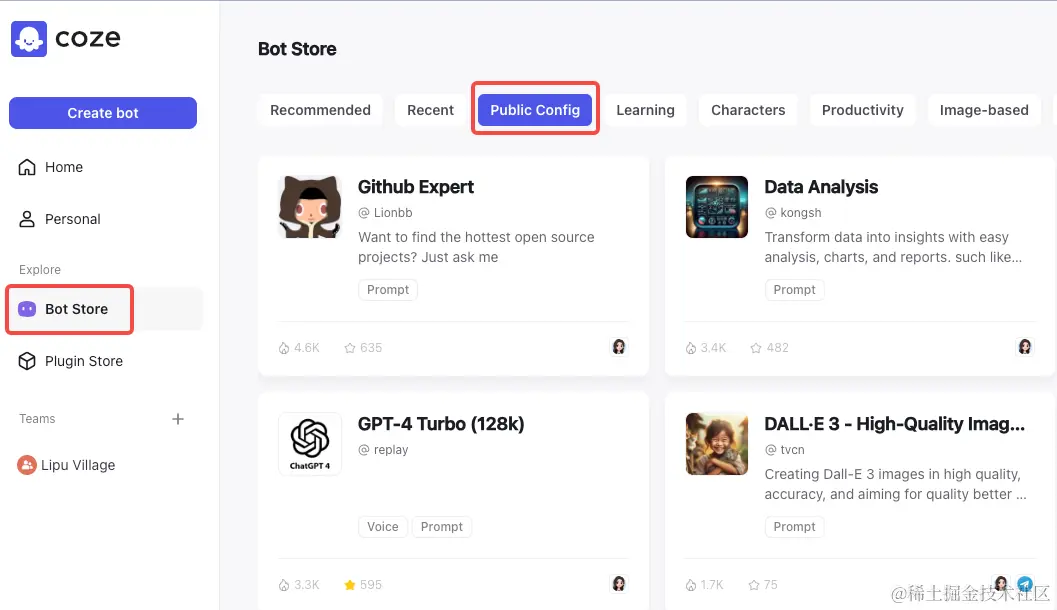The width and height of the screenshot is (1057, 610).
Task: Open Github Expert bot title
Action: pos(416,187)
